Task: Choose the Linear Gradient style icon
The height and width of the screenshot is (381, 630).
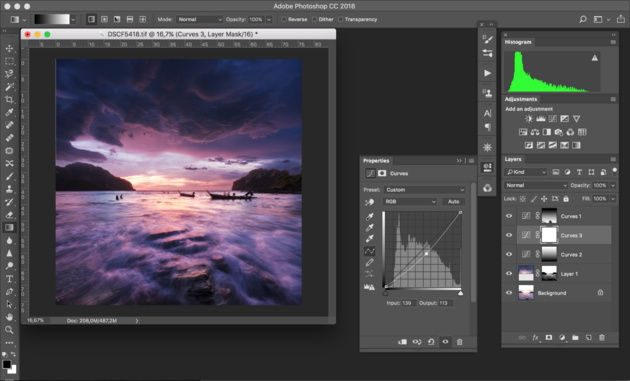Action: (92, 19)
